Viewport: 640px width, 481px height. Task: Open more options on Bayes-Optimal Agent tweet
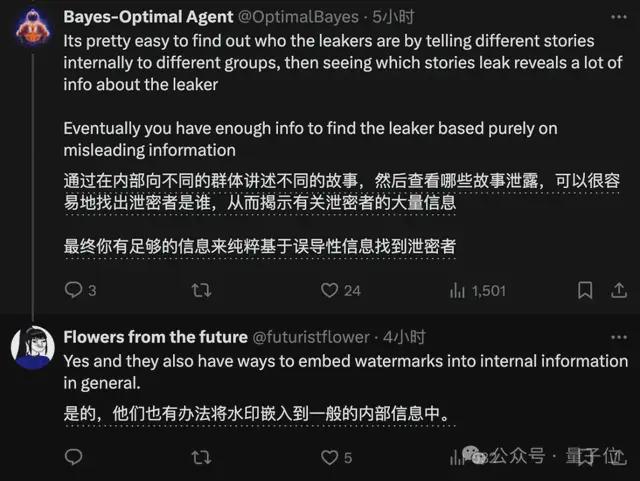(x=619, y=17)
